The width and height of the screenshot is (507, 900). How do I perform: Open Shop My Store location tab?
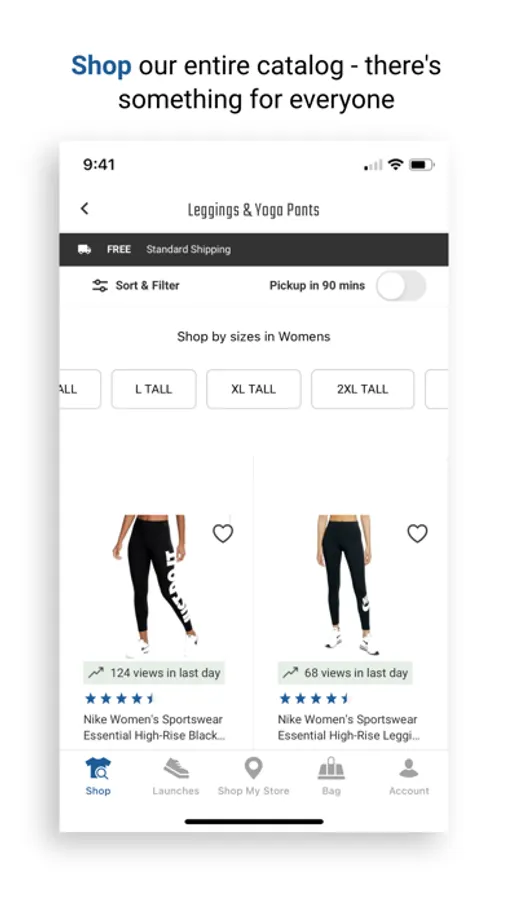click(253, 776)
